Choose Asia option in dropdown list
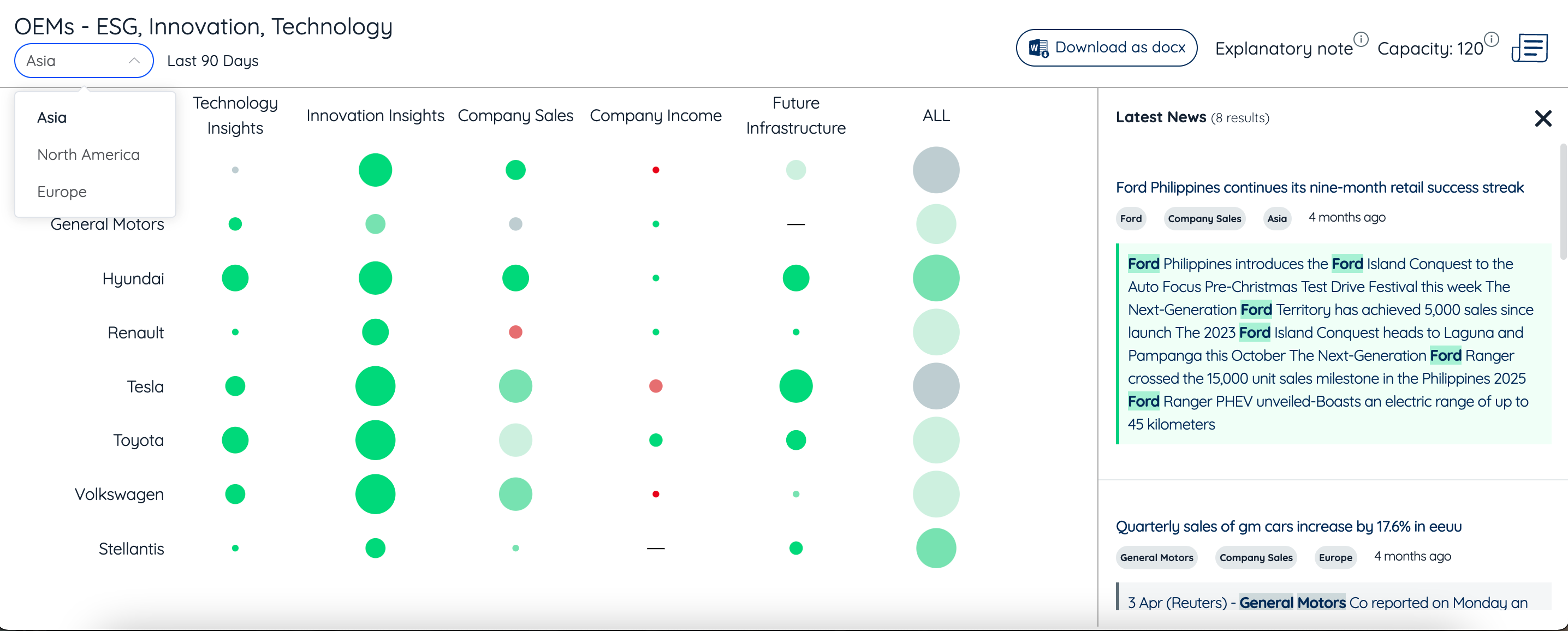Viewport: 1568px width, 631px height. pyautogui.click(x=52, y=117)
